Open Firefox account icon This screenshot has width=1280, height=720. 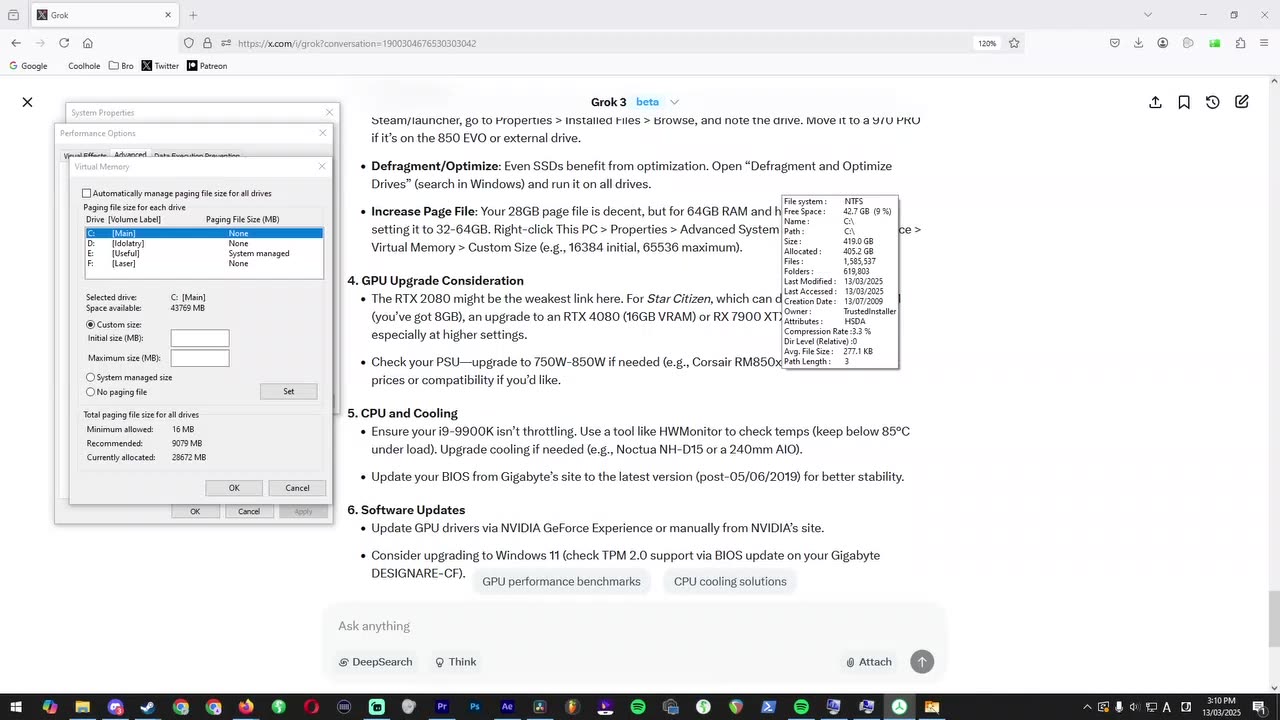(1163, 43)
